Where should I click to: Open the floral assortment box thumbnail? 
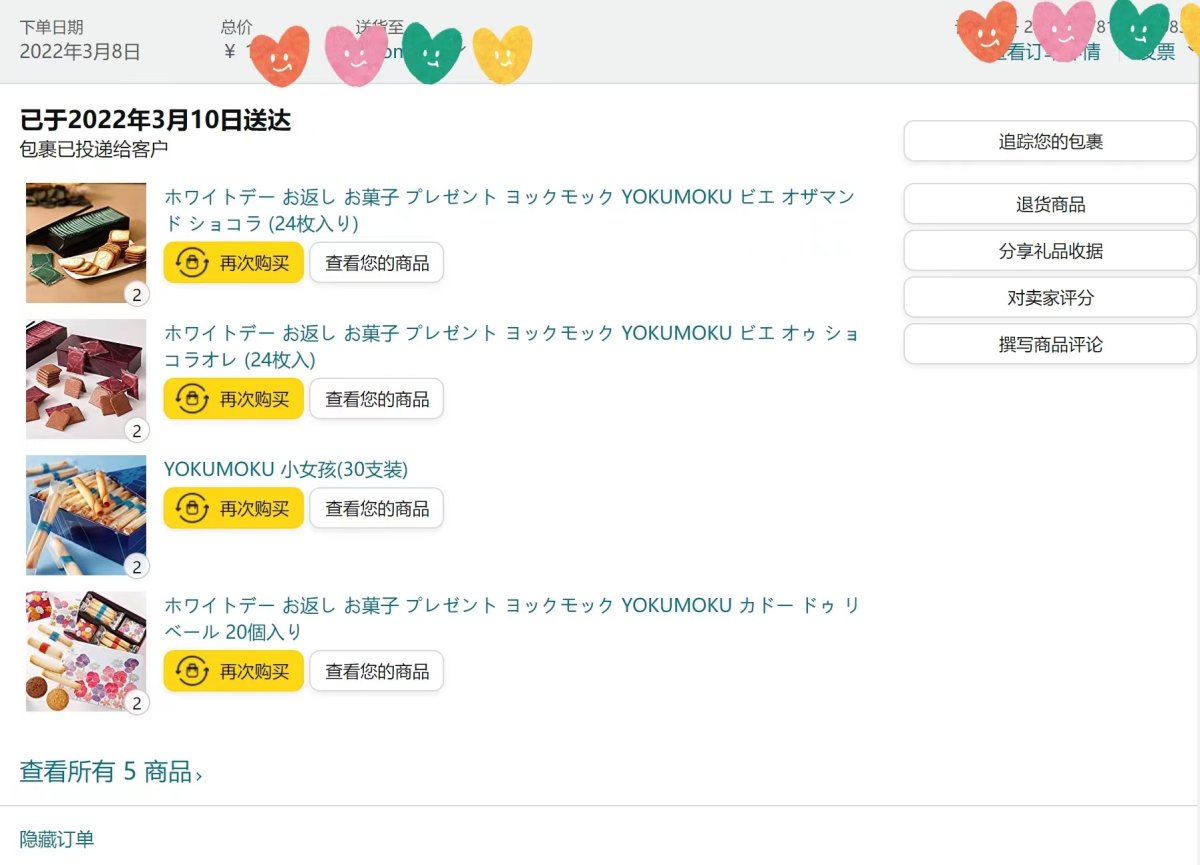(x=86, y=651)
